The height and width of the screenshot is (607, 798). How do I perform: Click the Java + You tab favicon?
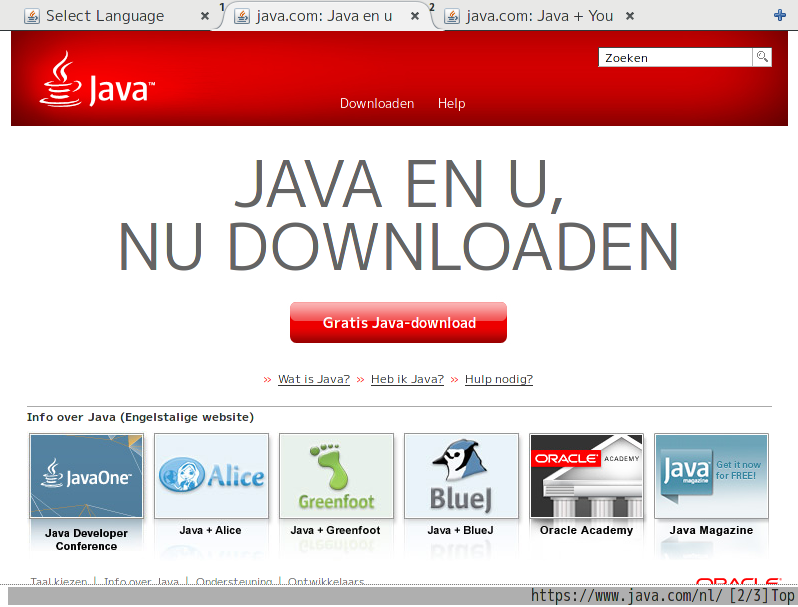[x=452, y=16]
